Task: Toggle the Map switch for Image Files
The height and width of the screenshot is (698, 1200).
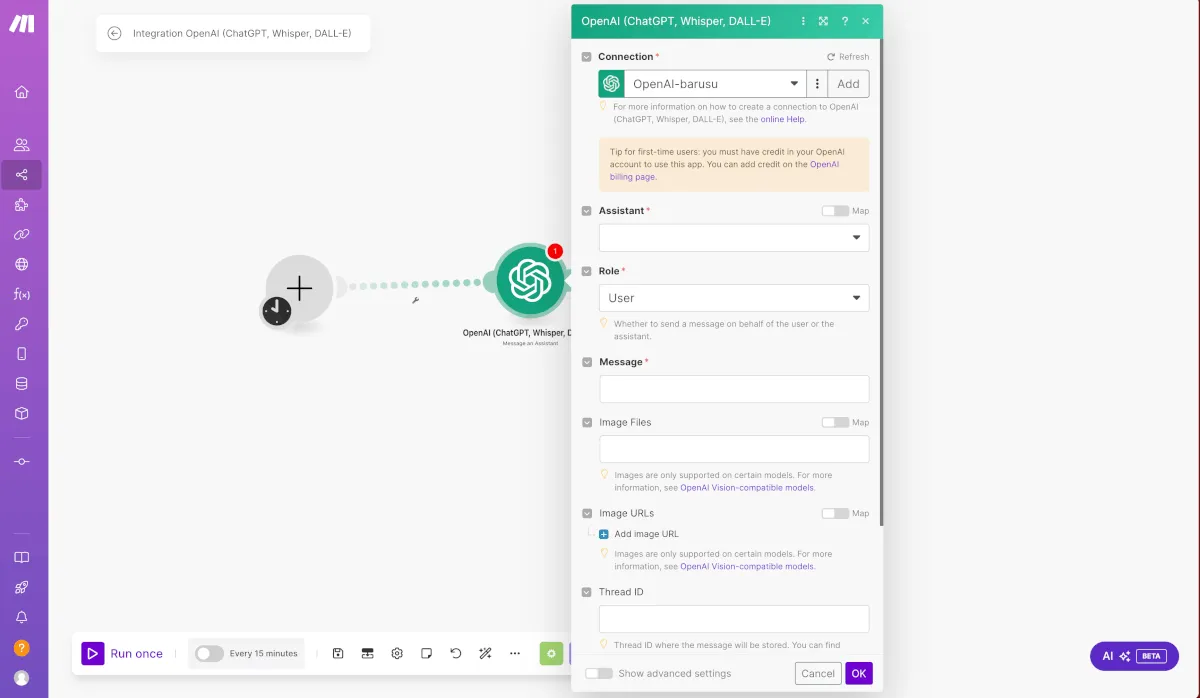Action: coord(835,422)
